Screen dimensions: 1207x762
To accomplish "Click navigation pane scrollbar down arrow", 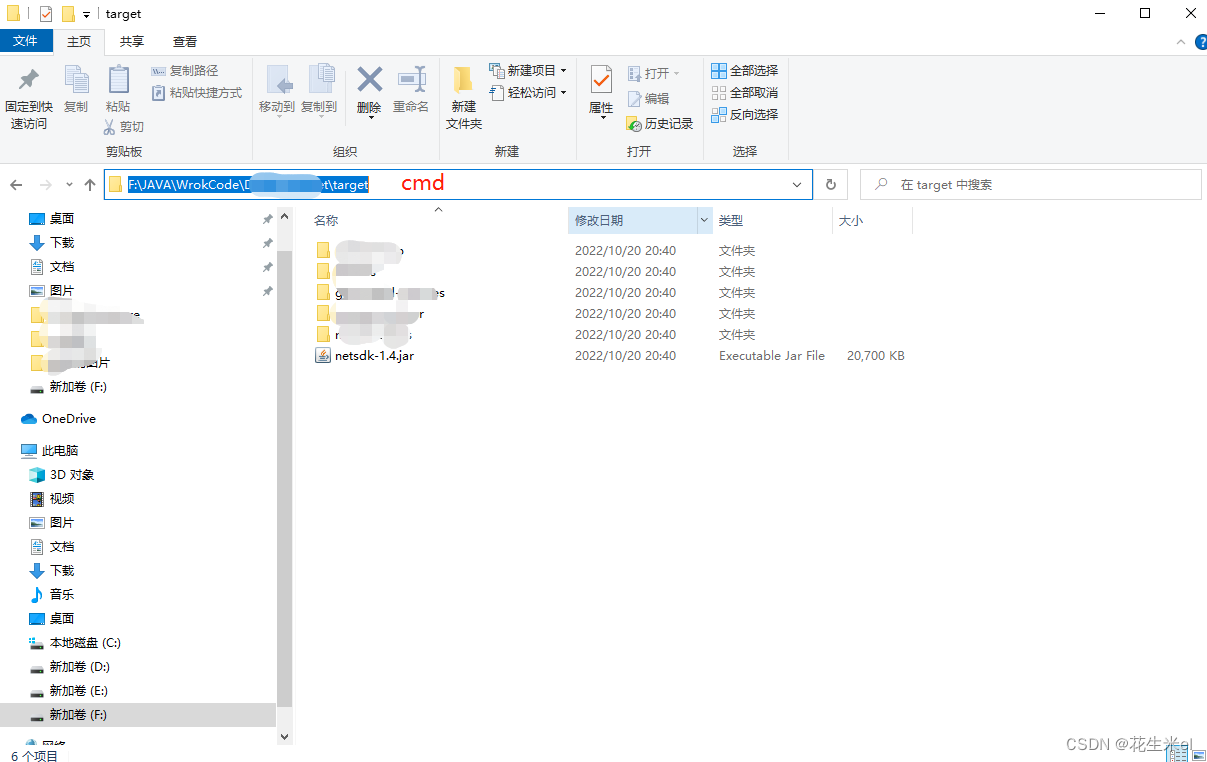I will coord(284,736).
